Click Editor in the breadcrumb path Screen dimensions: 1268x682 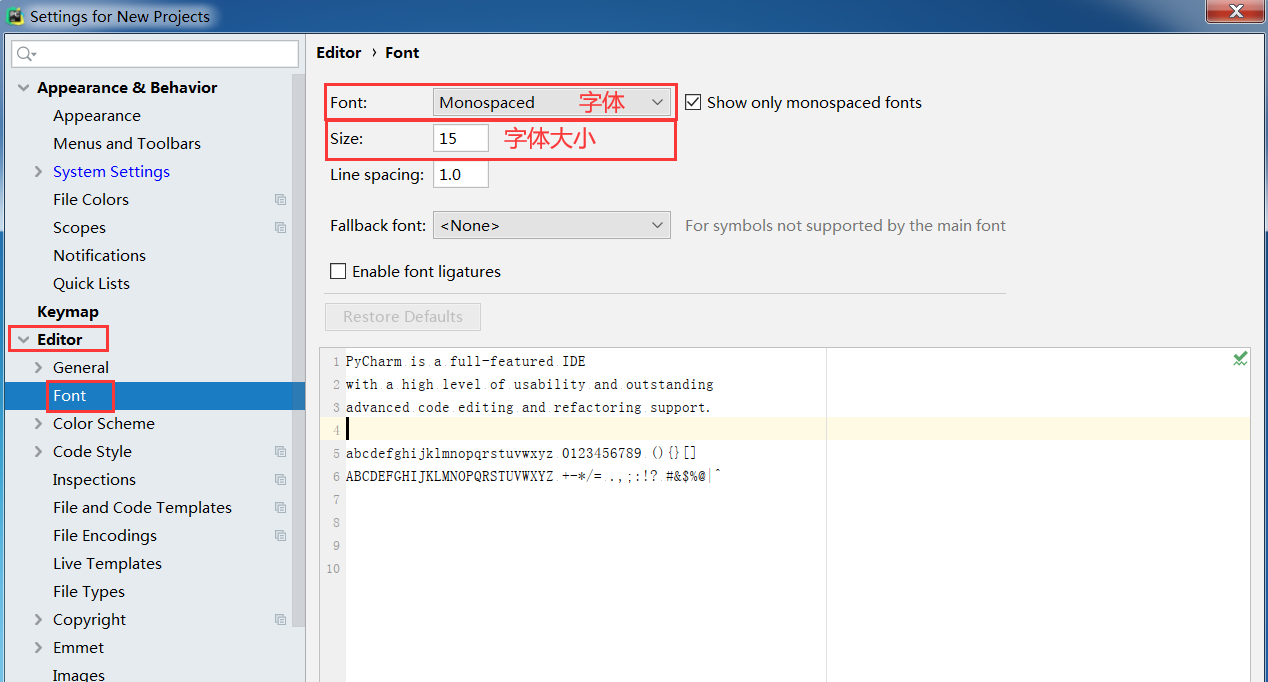coord(338,52)
